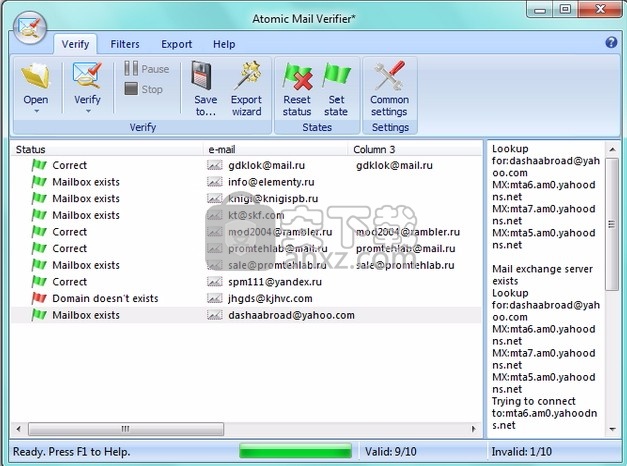
Task: Click the Verify envelope icon in the ribbon
Action: click(x=87, y=75)
